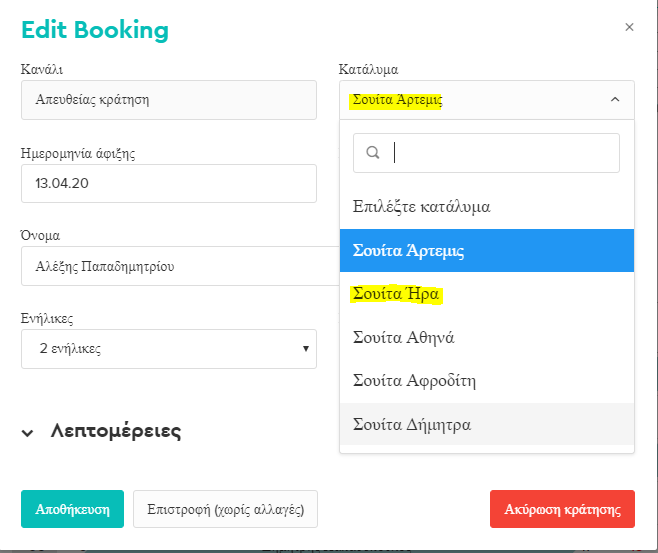
Task: Close the Edit Booking dialog
Action: (x=629, y=27)
